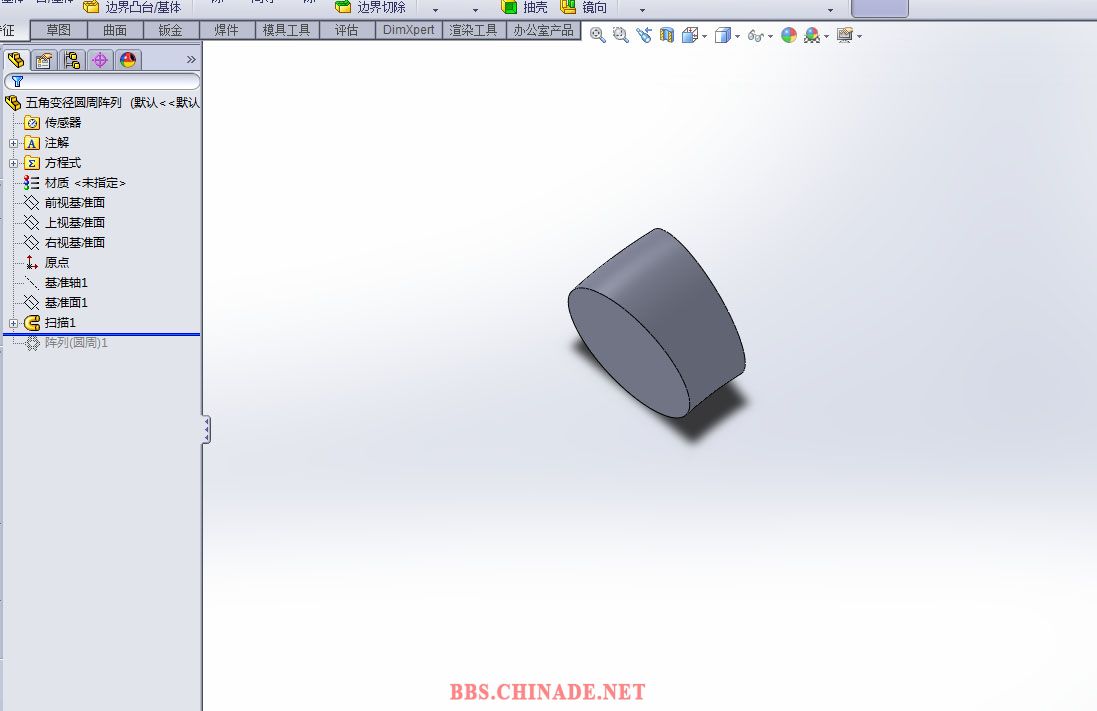Expand the 扫描1 sweep feature

14,323
